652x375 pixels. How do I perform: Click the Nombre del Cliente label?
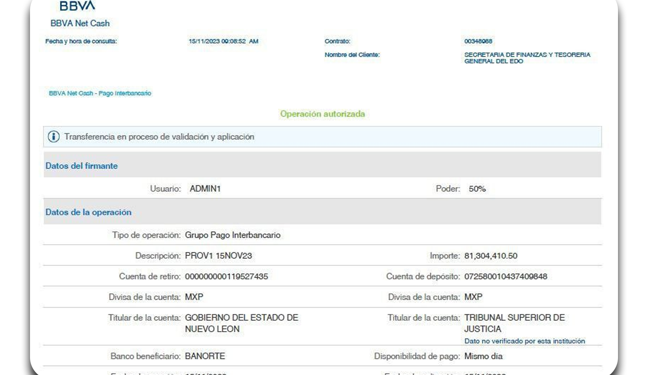352,54
